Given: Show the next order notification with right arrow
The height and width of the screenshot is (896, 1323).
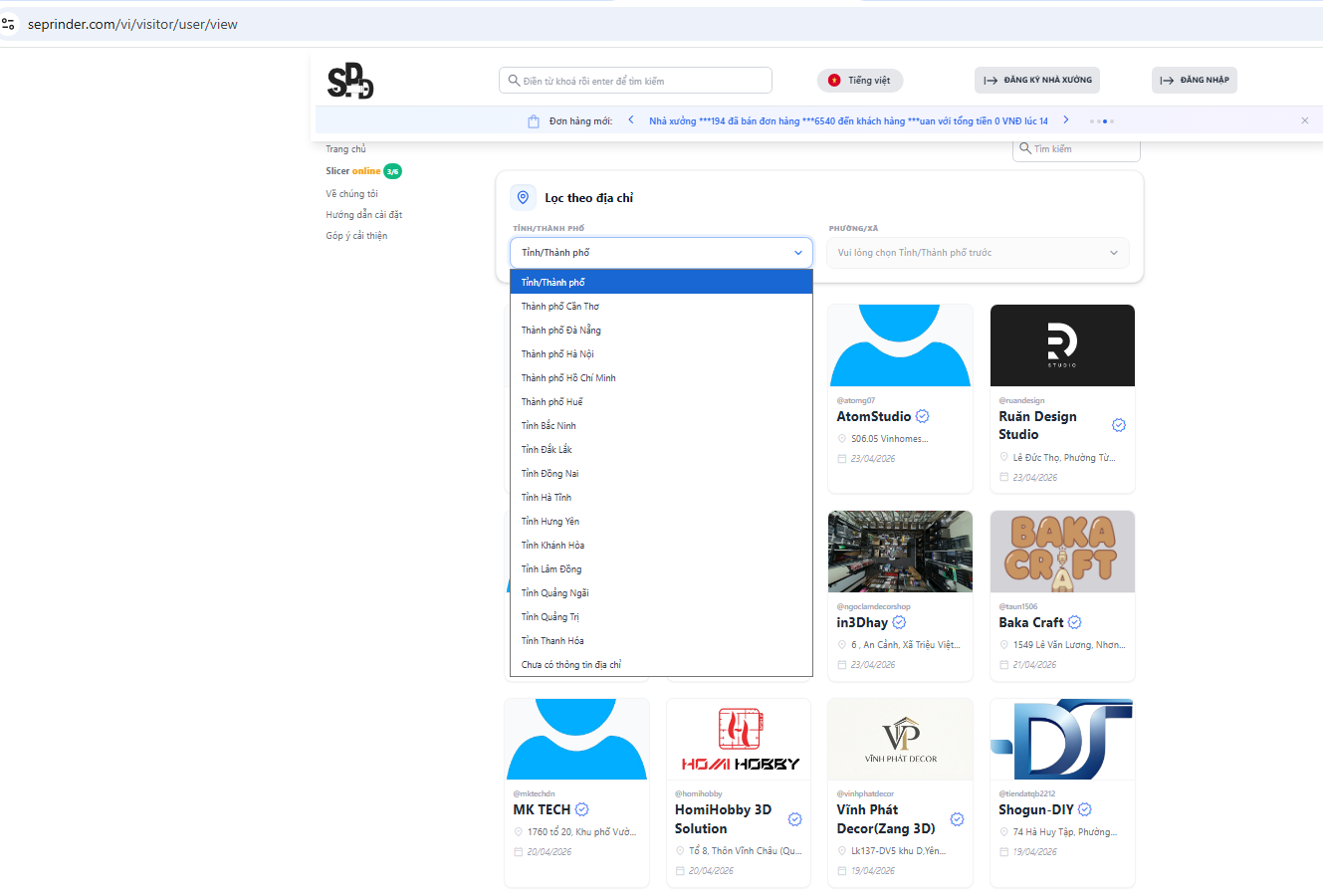Looking at the screenshot, I should coord(1065,120).
